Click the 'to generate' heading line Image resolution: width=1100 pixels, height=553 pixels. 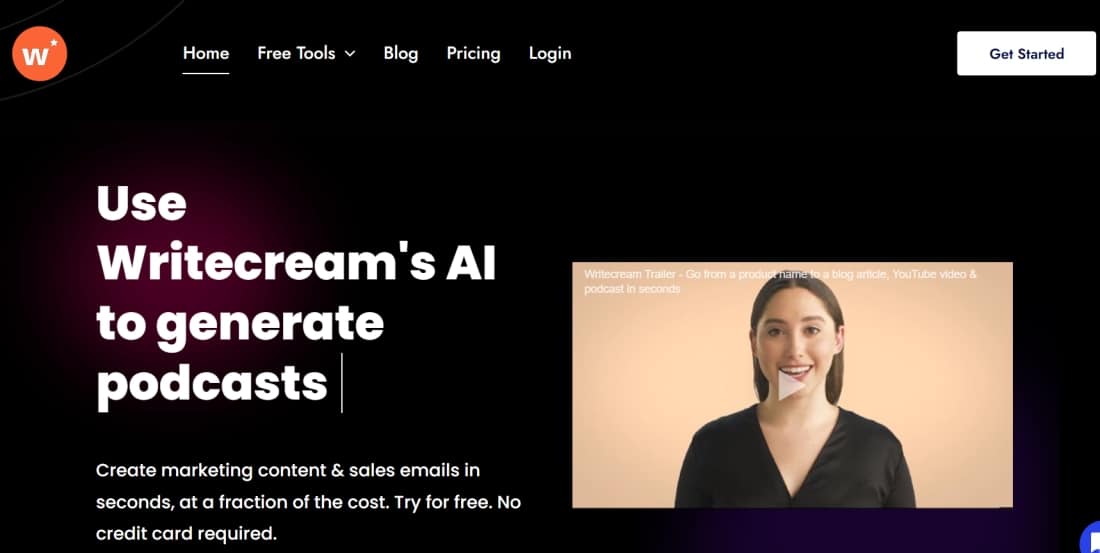point(240,326)
